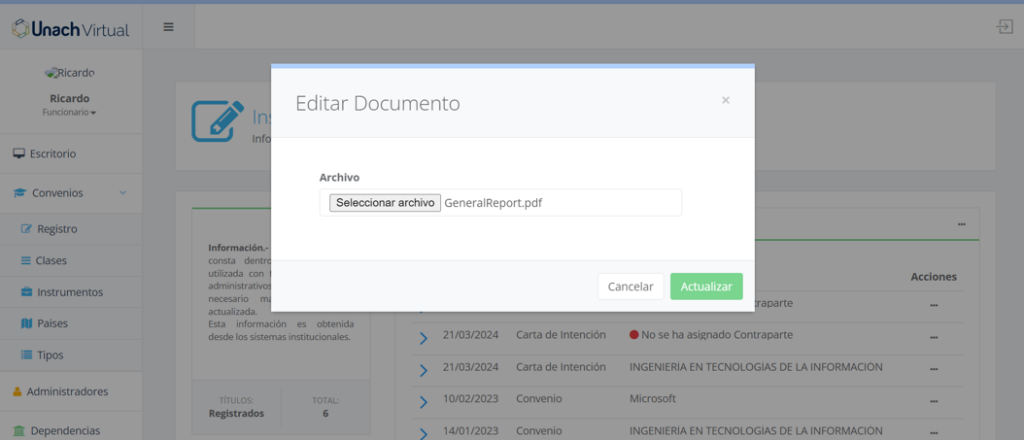This screenshot has width=1024, height=440.
Task: Click the red status dot in 21/03/2024 row
Action: pos(633,335)
